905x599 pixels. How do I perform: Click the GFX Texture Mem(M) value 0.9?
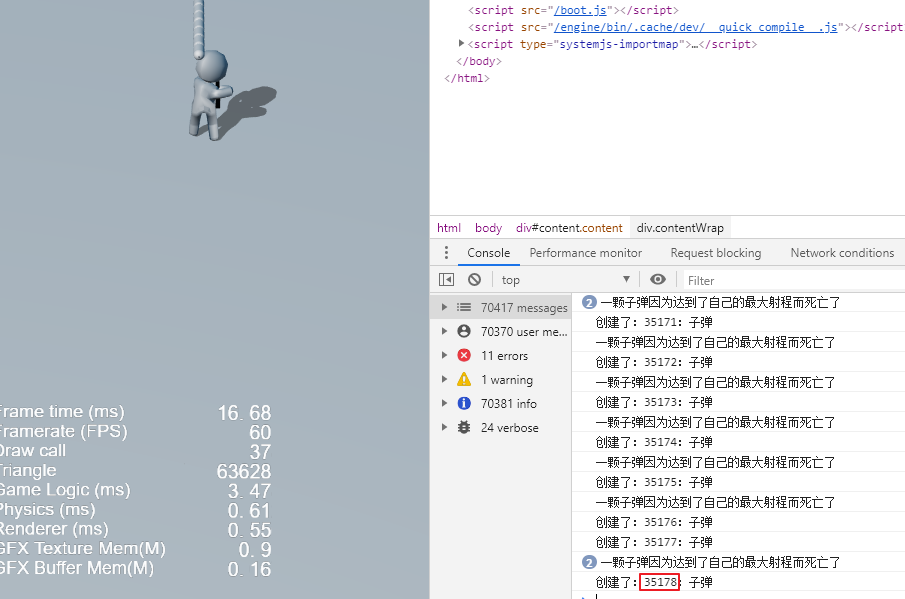click(255, 549)
